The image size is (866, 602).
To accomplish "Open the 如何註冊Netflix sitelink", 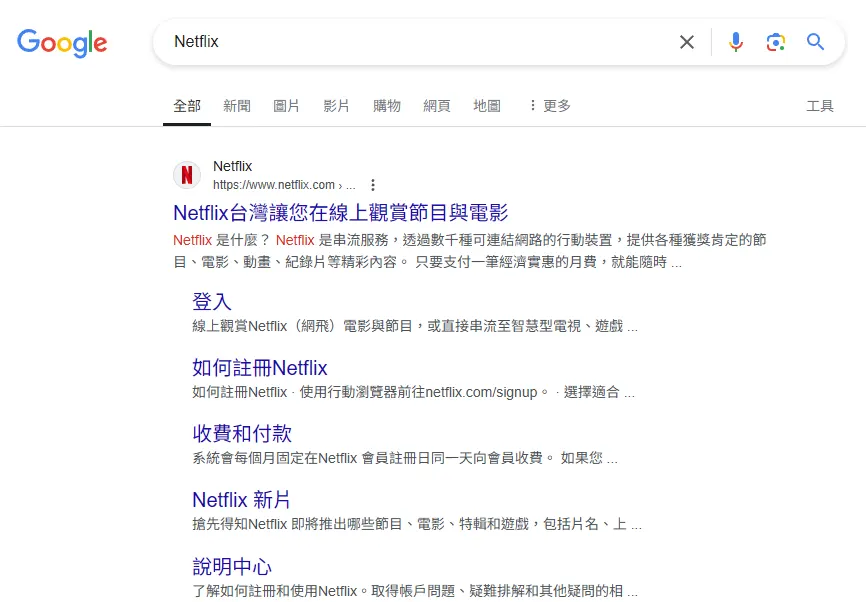I will [260, 368].
